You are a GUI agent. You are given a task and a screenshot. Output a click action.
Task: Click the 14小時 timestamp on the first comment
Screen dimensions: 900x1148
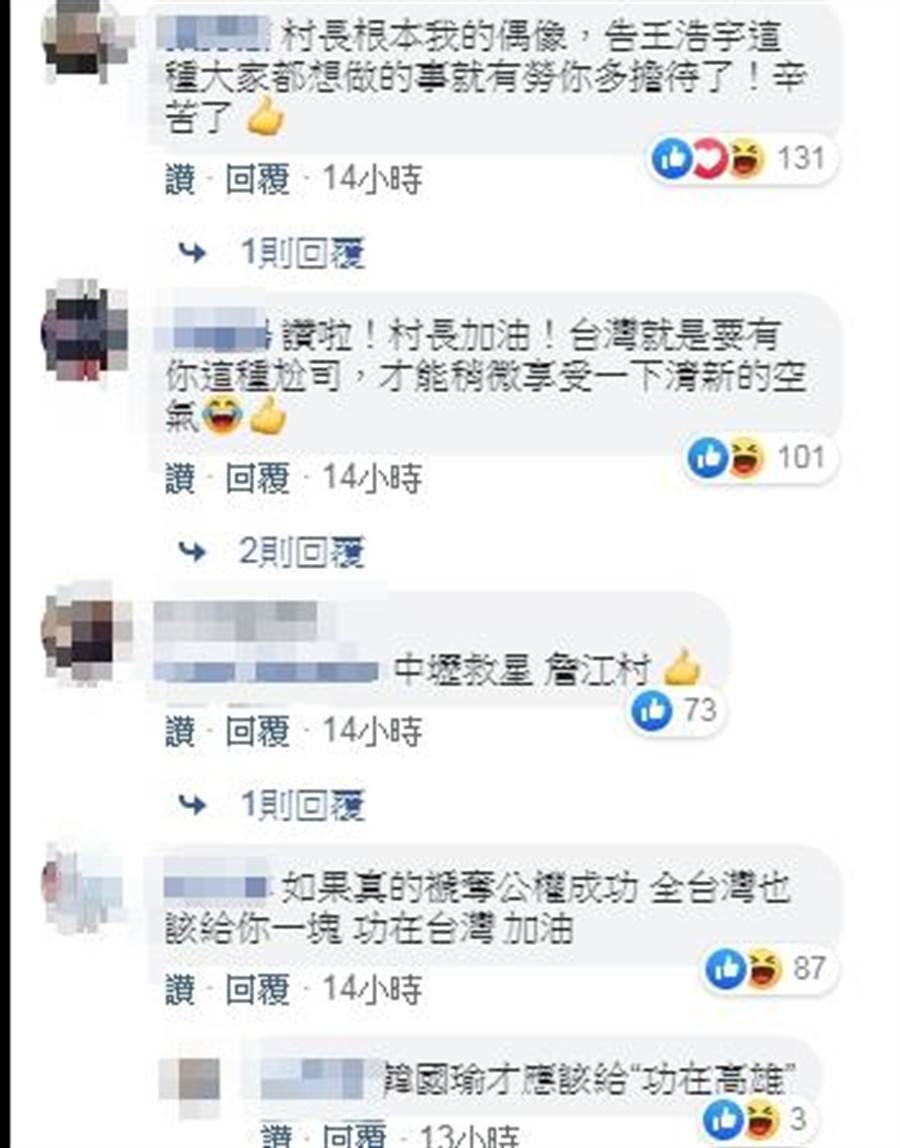click(x=373, y=179)
